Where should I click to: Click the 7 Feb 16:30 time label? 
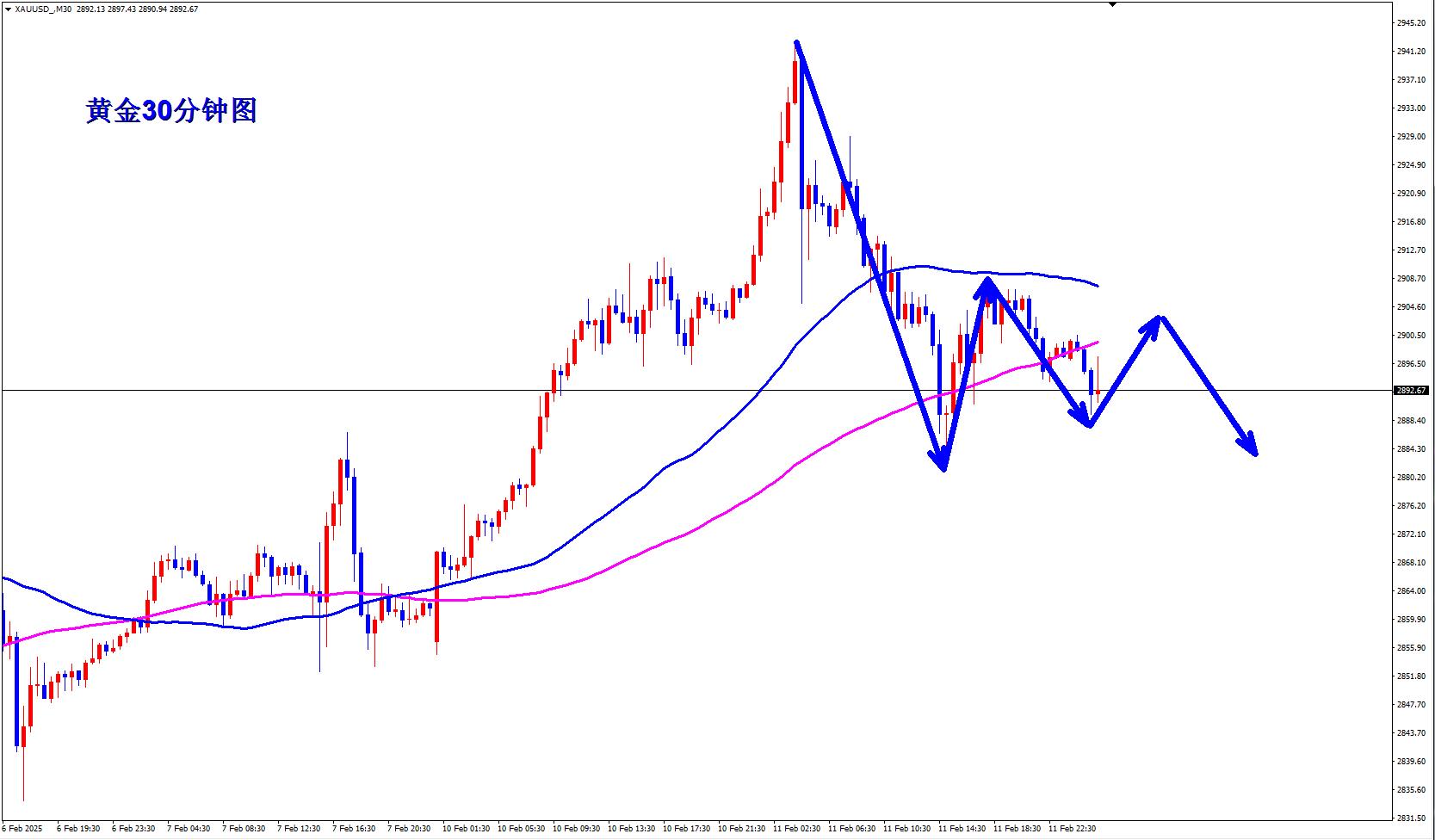[x=354, y=829]
